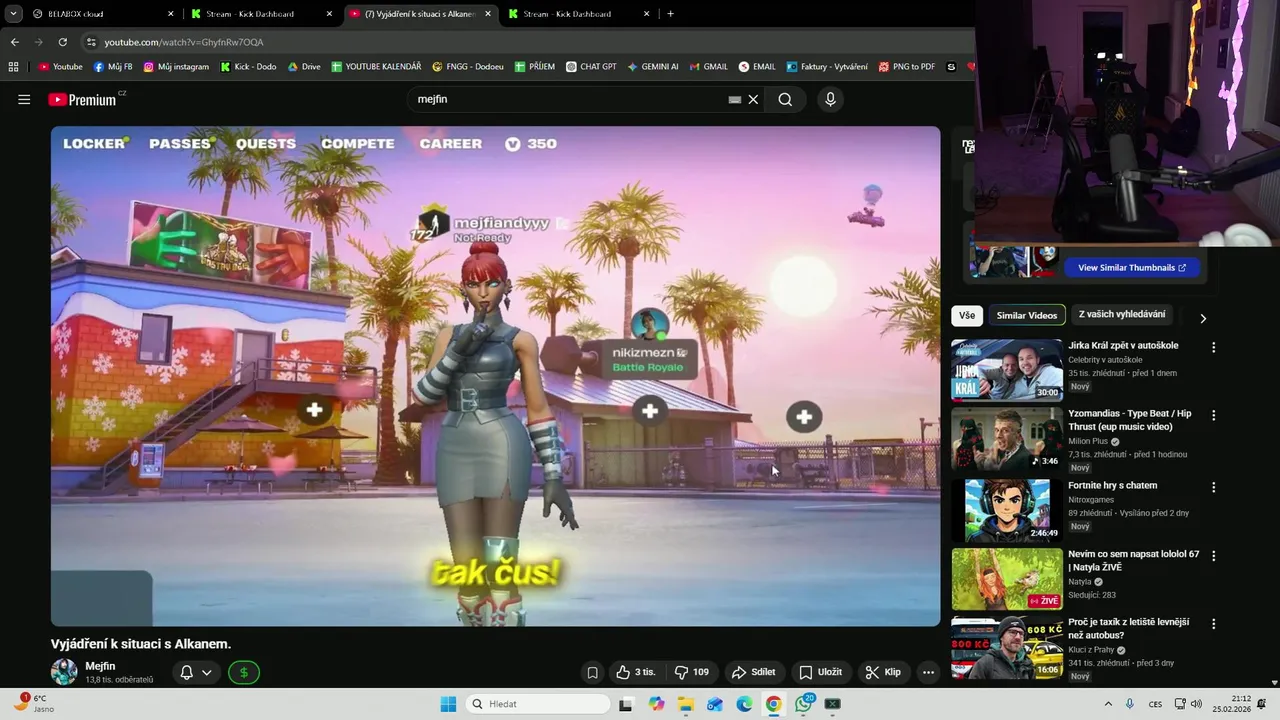Open the YOUTUBE KALENDÁŘ bookmark
Image resolution: width=1280 pixels, height=720 pixels.
tap(376, 67)
